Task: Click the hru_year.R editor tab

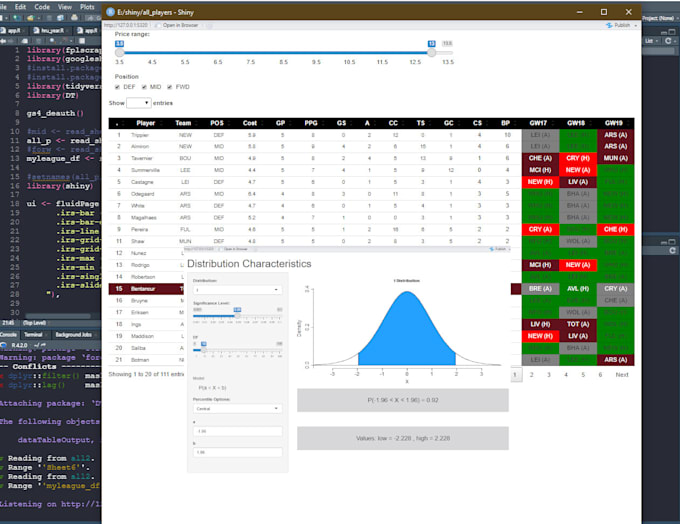Action: coord(49,31)
